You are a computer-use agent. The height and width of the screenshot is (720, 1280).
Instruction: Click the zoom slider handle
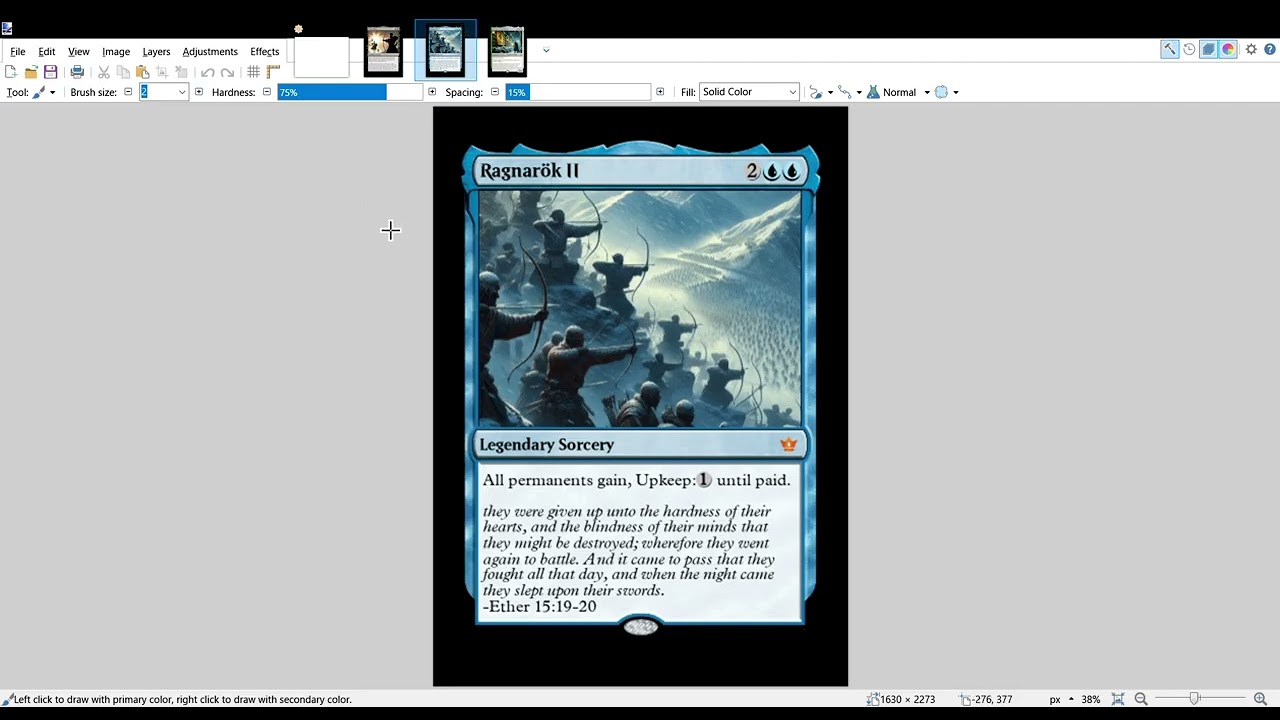coord(1194,699)
